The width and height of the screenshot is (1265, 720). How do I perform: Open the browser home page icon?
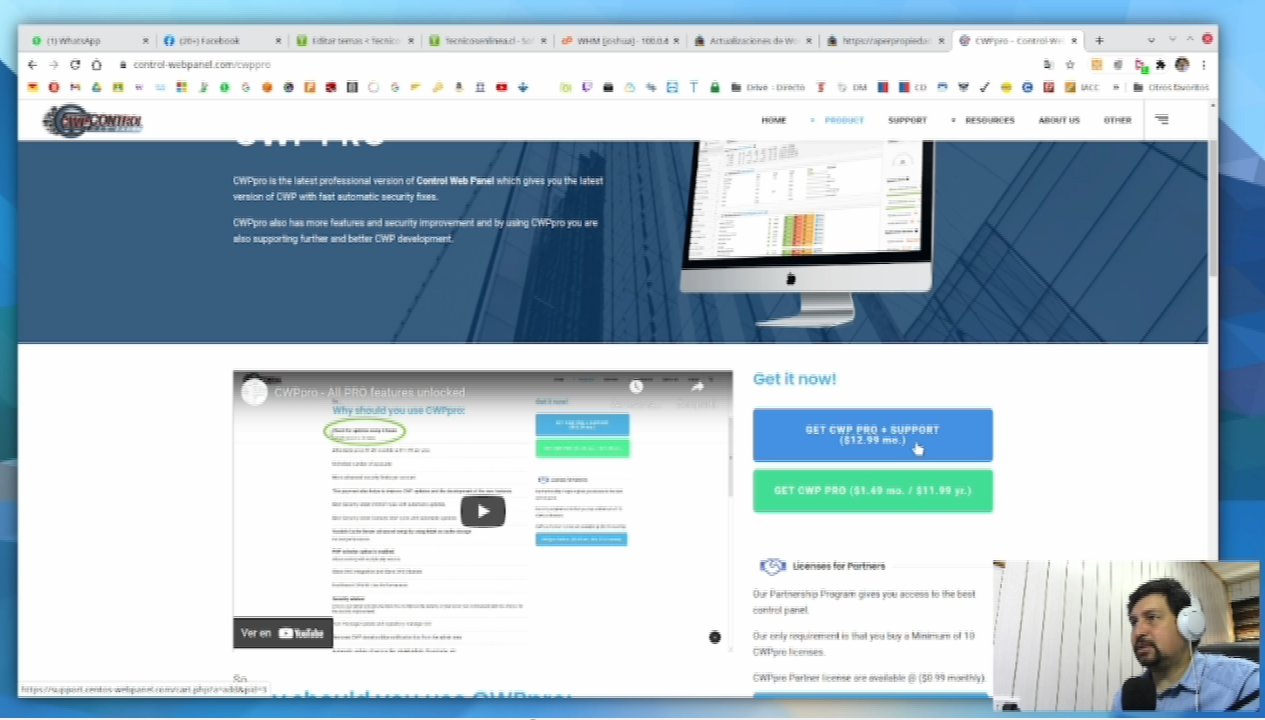click(x=96, y=64)
